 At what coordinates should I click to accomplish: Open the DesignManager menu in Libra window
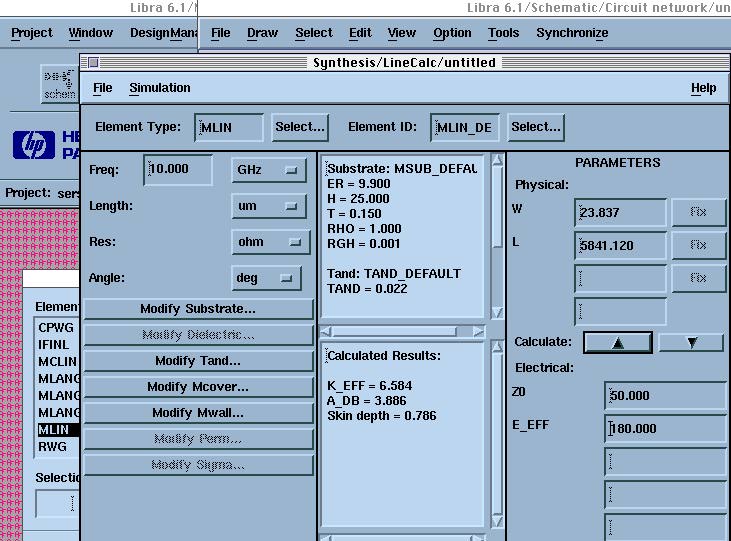pos(163,33)
